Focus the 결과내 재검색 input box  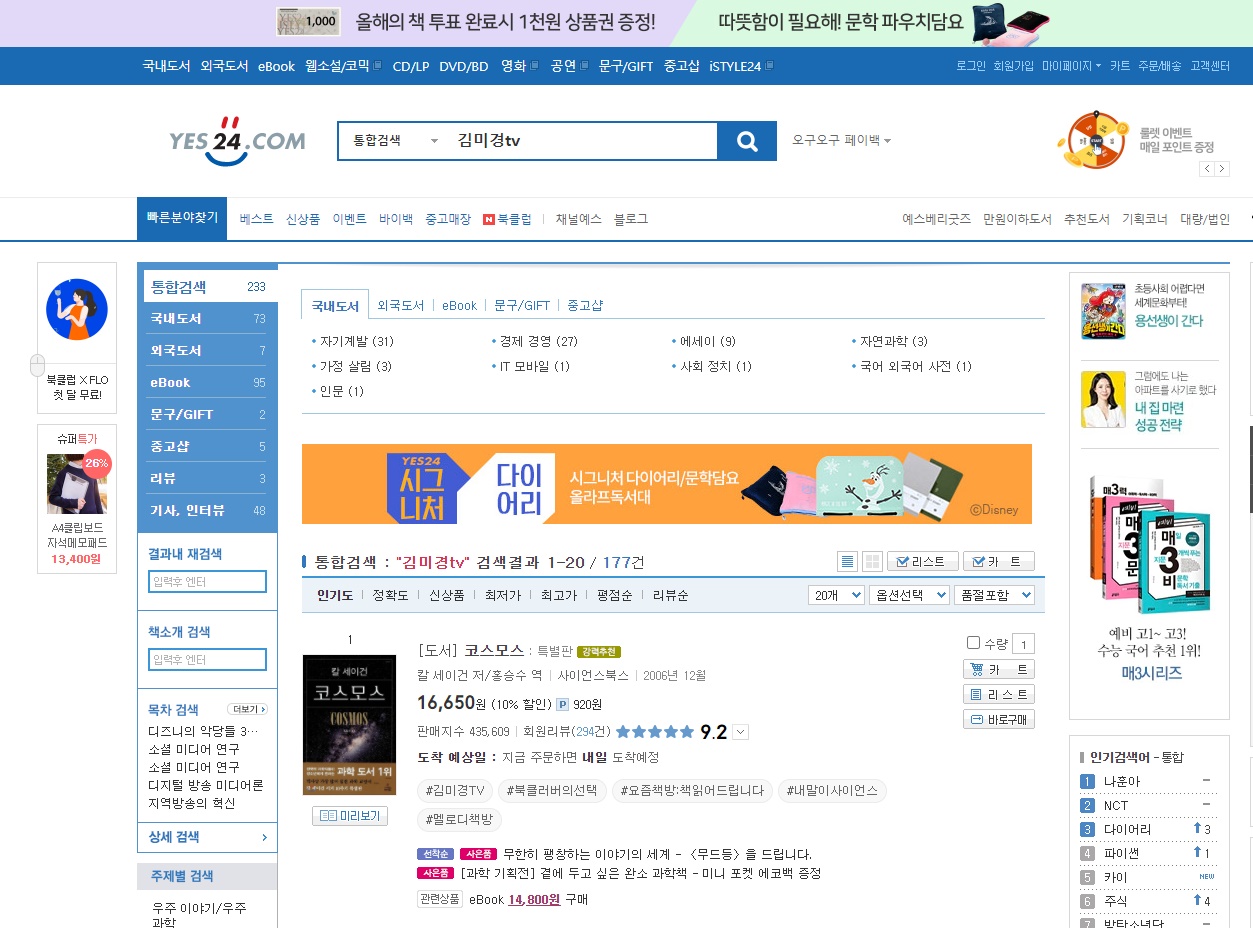(207, 582)
